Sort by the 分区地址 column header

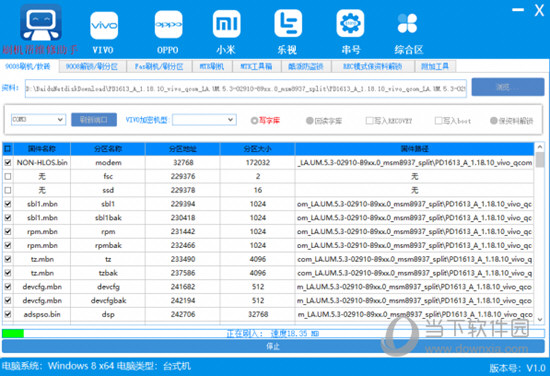point(183,149)
